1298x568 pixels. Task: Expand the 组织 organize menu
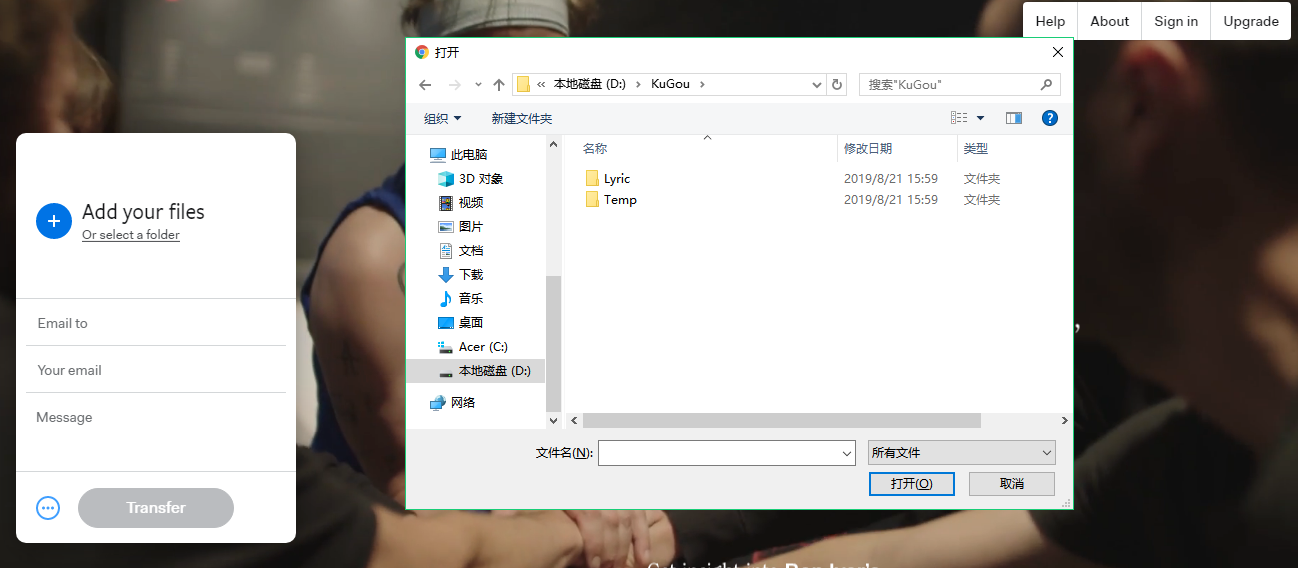click(x=442, y=118)
